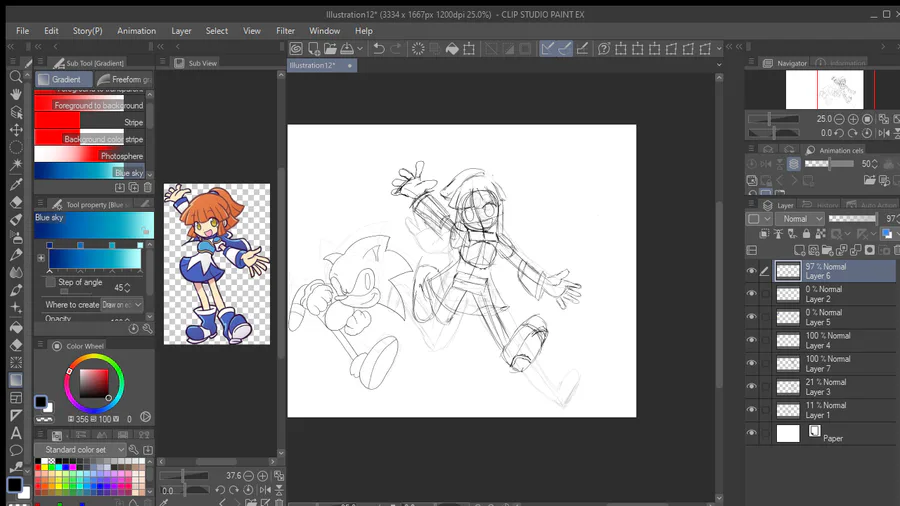The image size is (900, 506).
Task: Select the Auto select magic wand tool
Action: (16, 165)
